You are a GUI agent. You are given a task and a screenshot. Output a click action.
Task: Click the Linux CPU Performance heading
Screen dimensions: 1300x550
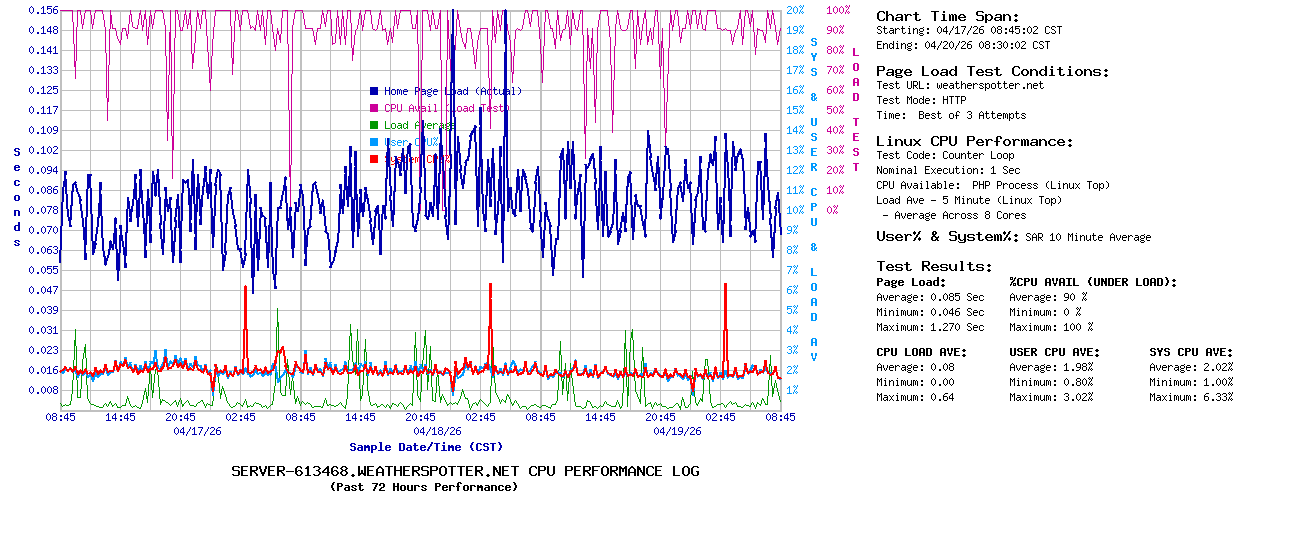pyautogui.click(x=975, y=141)
